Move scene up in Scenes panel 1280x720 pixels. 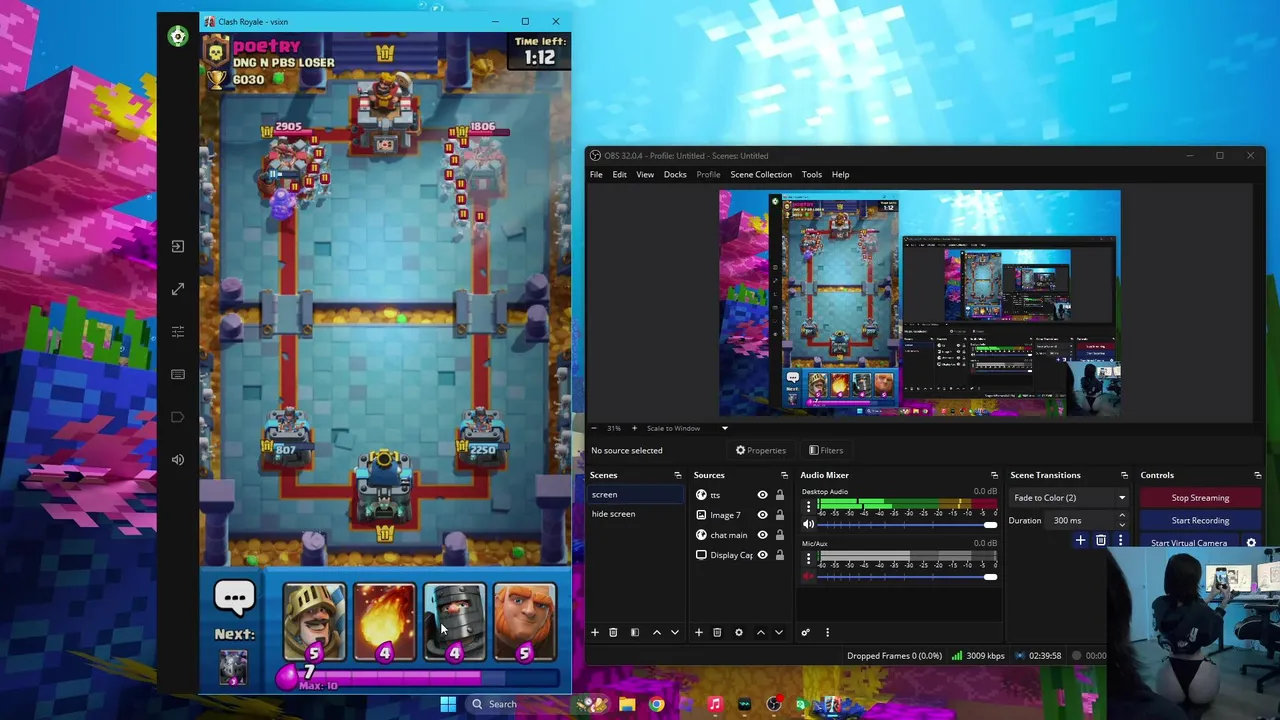coord(657,632)
